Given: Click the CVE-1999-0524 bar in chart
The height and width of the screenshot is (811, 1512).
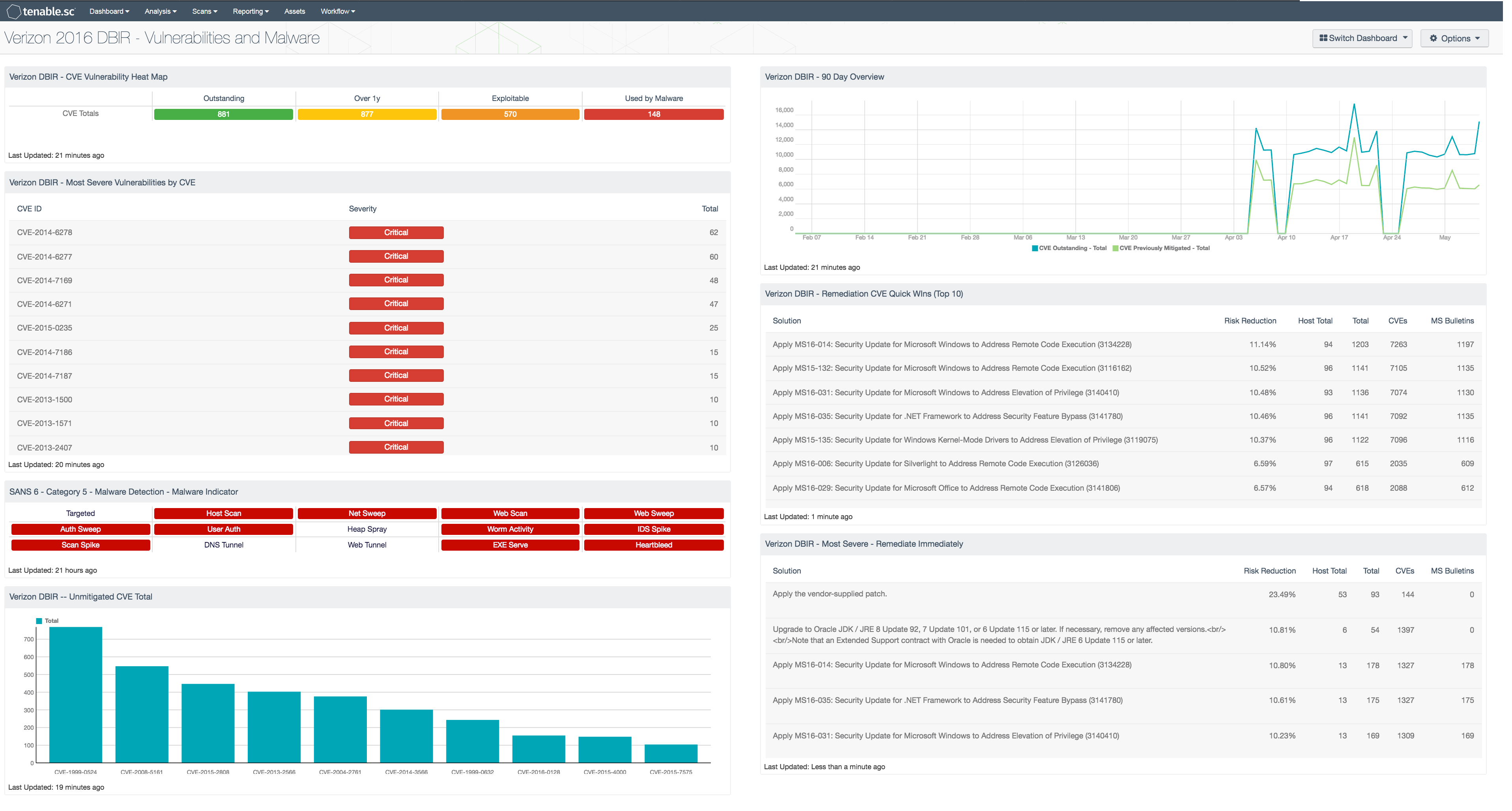Looking at the screenshot, I should [x=76, y=695].
